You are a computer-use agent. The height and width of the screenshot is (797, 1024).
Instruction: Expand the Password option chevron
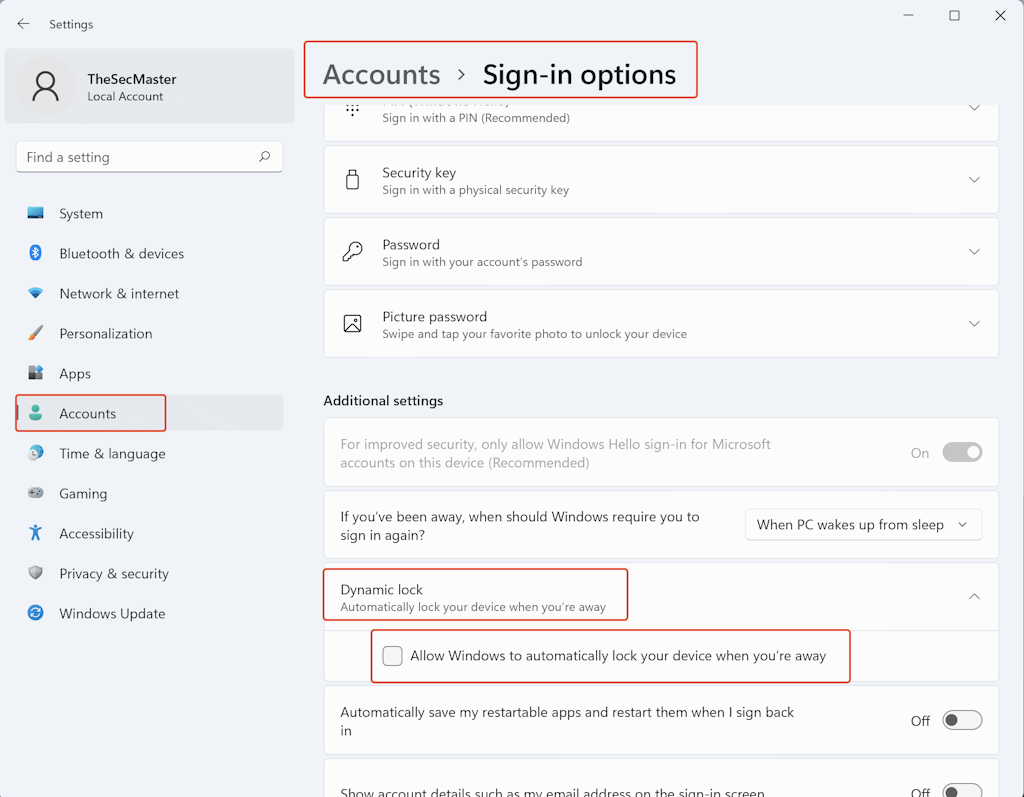(x=974, y=252)
